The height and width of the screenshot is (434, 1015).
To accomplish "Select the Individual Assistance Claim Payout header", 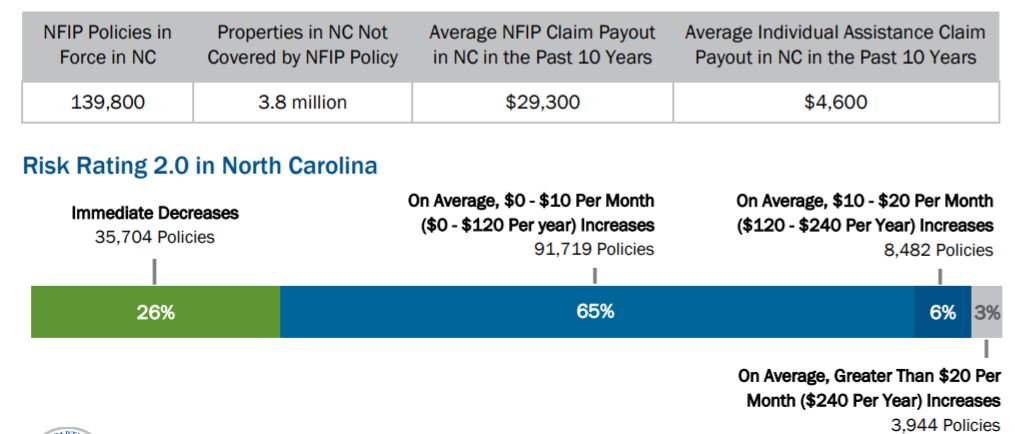I will tap(835, 45).
